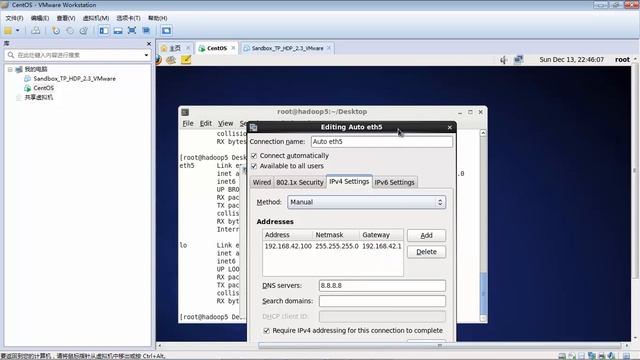
Task: Click the library search input field
Action: tap(78, 55)
